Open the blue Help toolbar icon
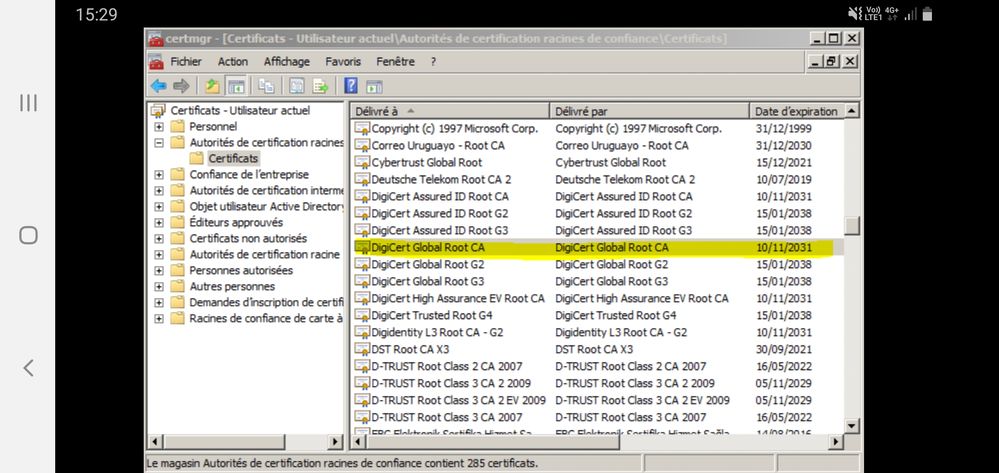999x473 pixels. (x=352, y=86)
